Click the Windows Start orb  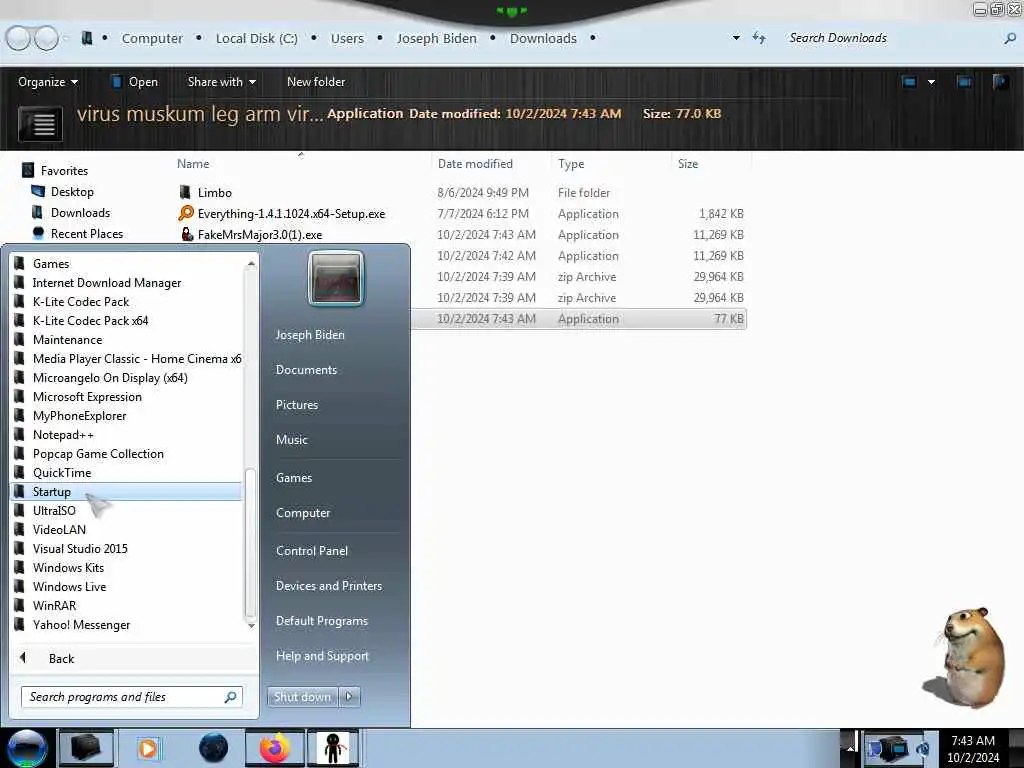pos(27,748)
